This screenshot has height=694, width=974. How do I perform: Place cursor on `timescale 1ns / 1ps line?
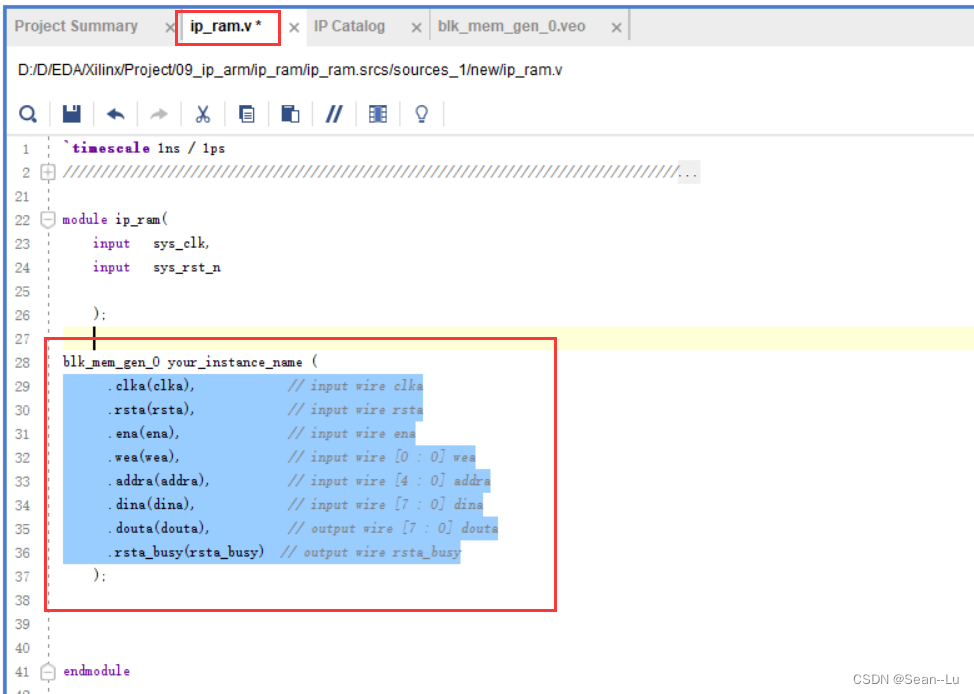click(x=144, y=148)
